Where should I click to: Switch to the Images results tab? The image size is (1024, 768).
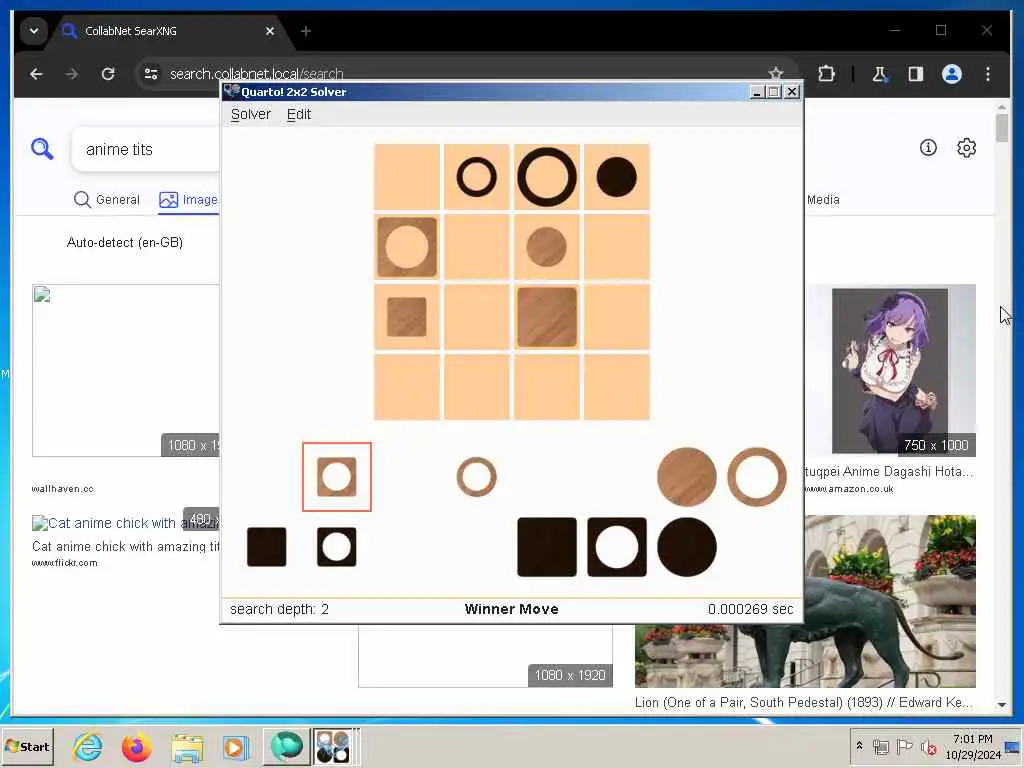coord(189,199)
